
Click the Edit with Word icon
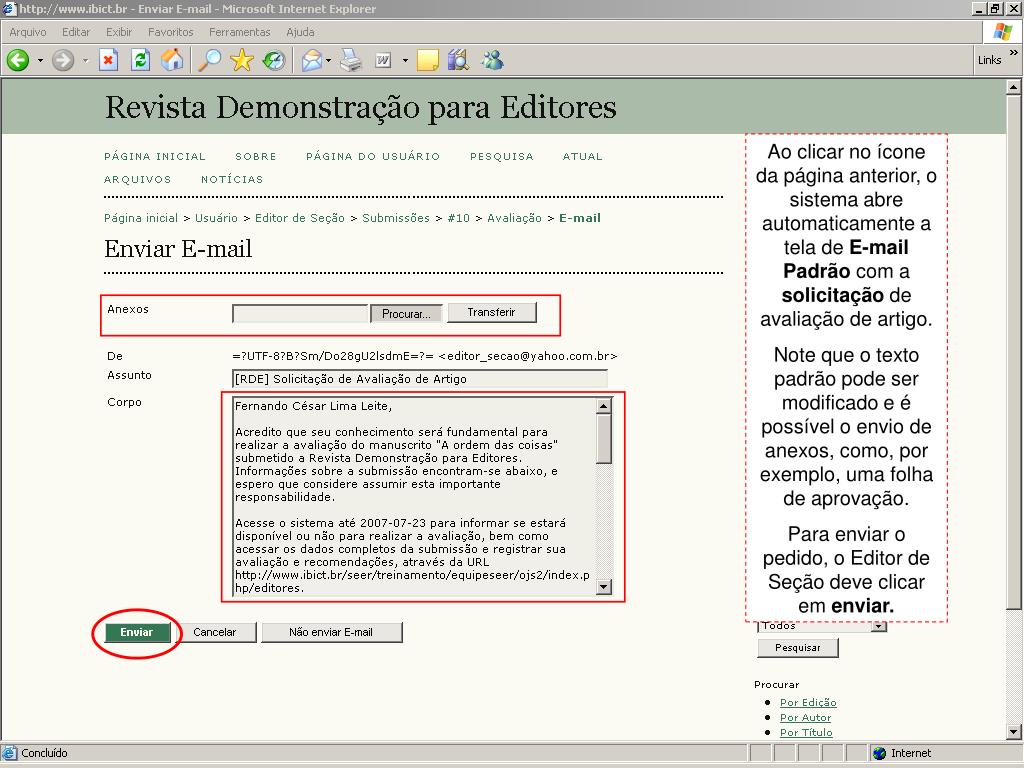[x=383, y=61]
